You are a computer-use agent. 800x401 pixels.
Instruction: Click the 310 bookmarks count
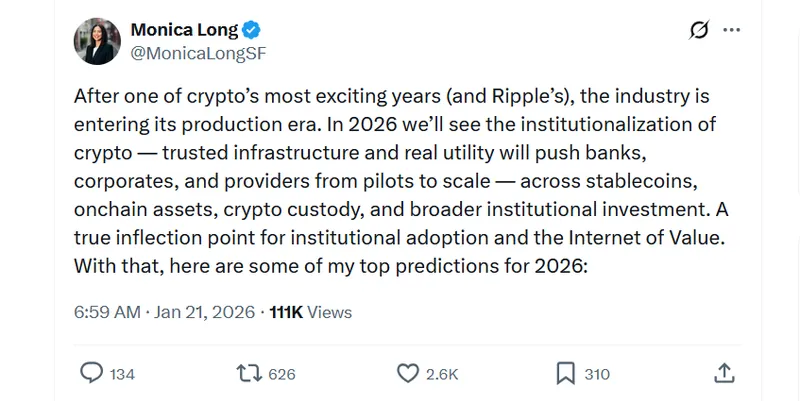click(597, 374)
